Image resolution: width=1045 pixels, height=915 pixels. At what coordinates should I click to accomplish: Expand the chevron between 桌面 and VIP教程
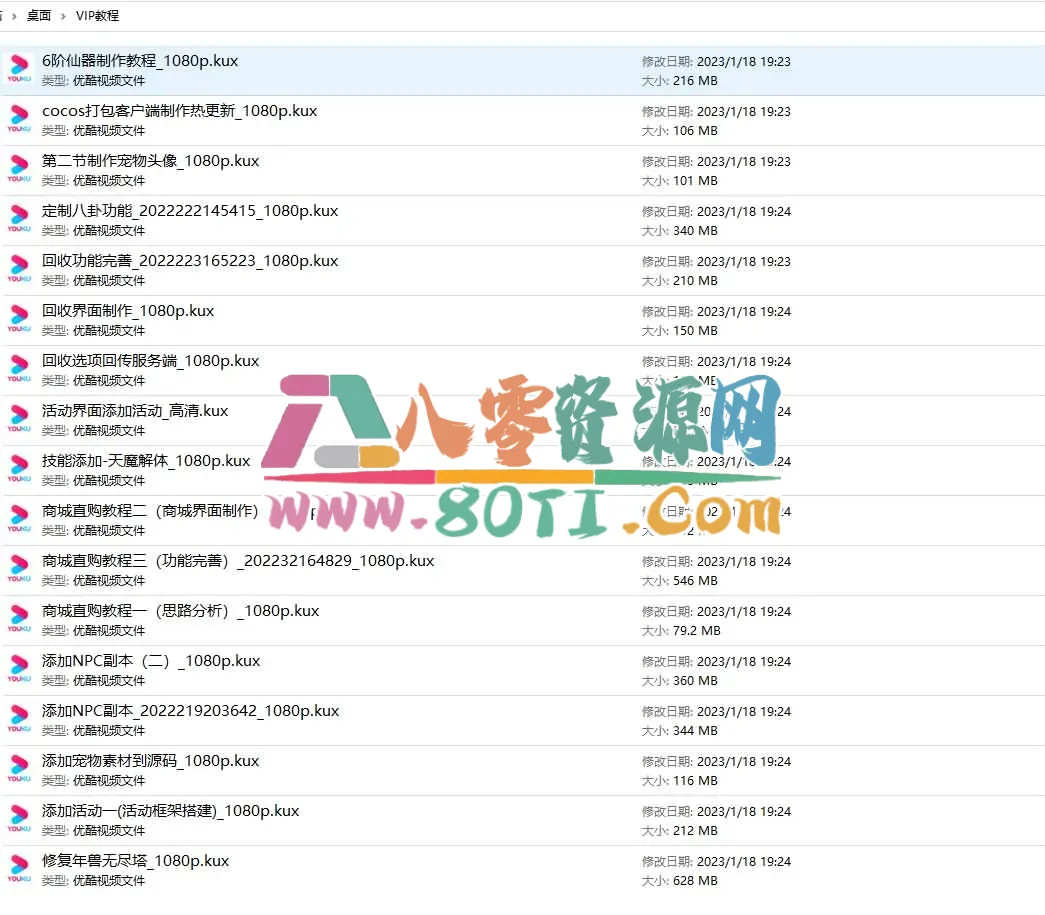[64, 16]
